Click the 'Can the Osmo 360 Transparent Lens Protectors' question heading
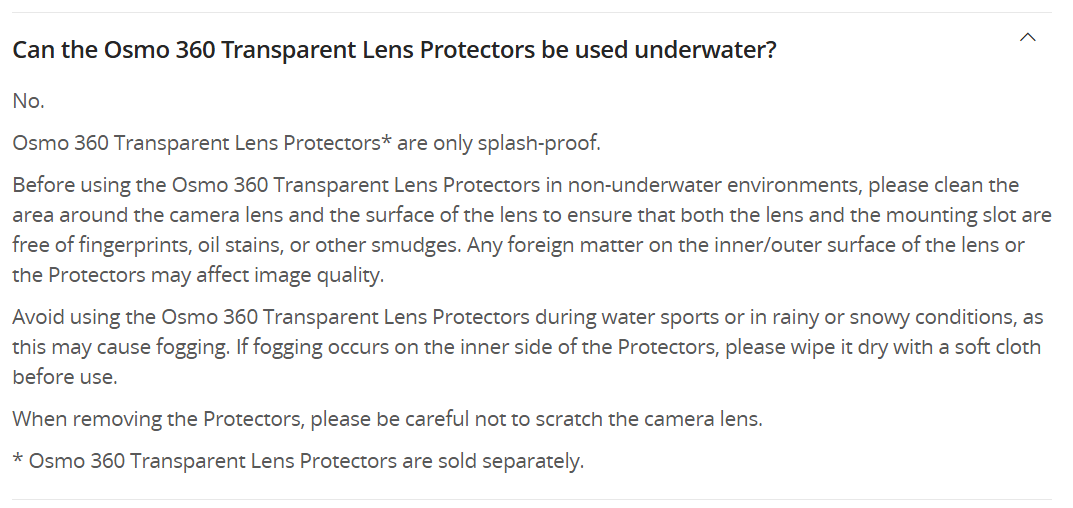This screenshot has height=508, width=1073. pyautogui.click(x=394, y=50)
